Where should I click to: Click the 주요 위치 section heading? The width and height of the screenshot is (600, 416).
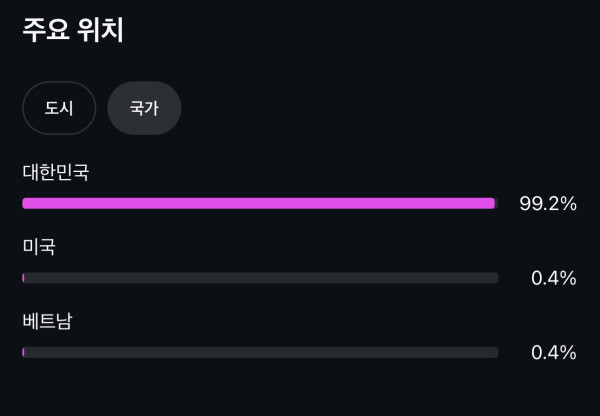coord(73,29)
